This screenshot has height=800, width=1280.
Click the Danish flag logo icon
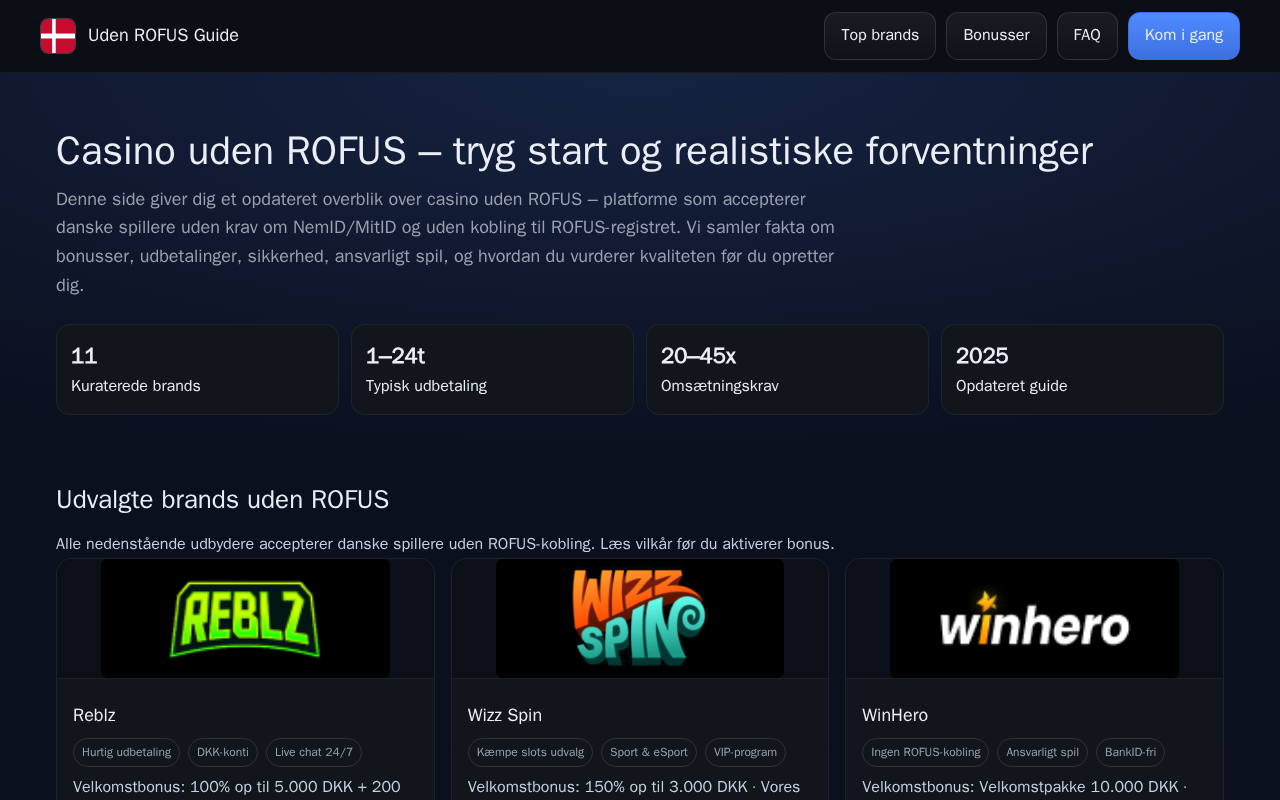58,36
